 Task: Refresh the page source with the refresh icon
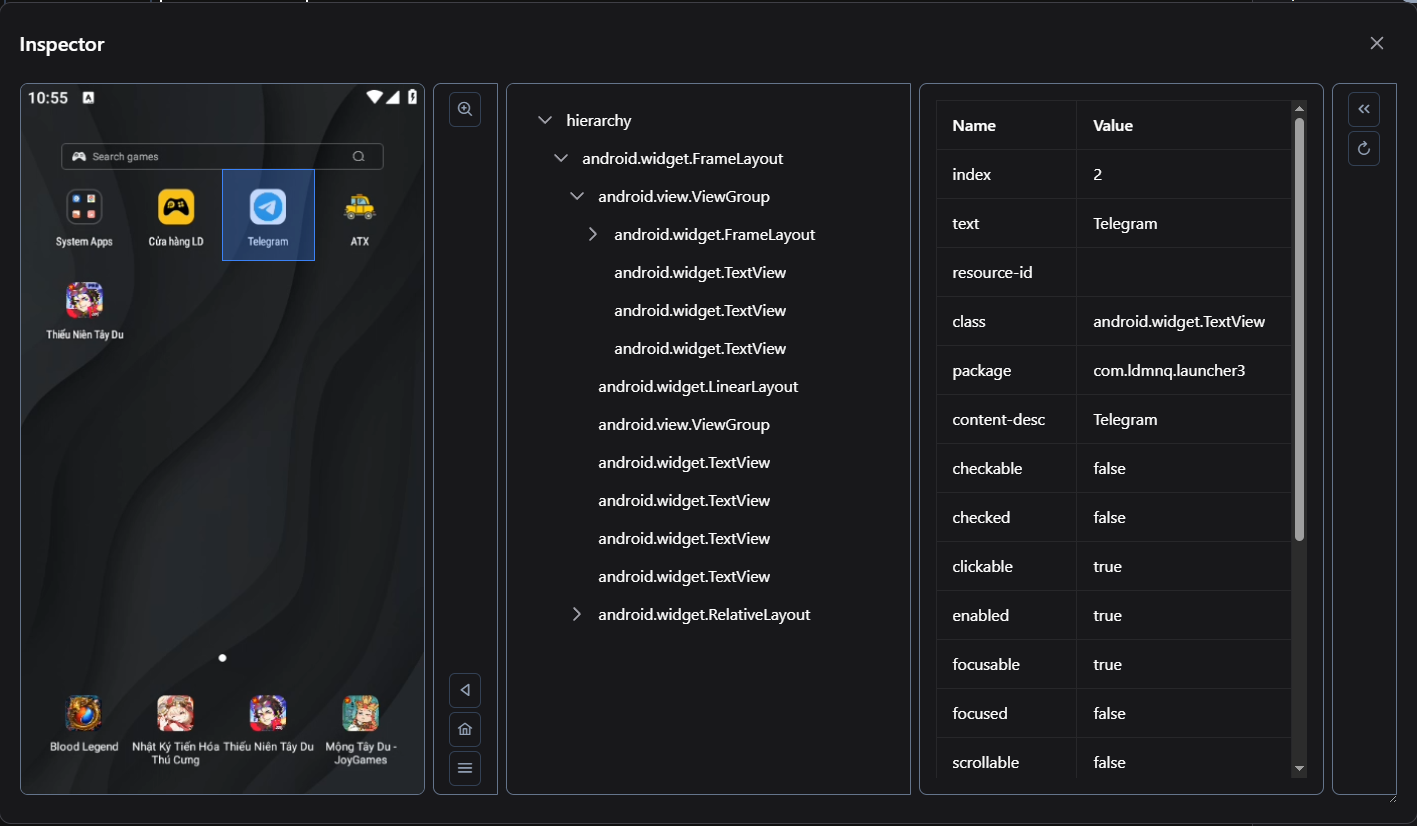point(1363,148)
